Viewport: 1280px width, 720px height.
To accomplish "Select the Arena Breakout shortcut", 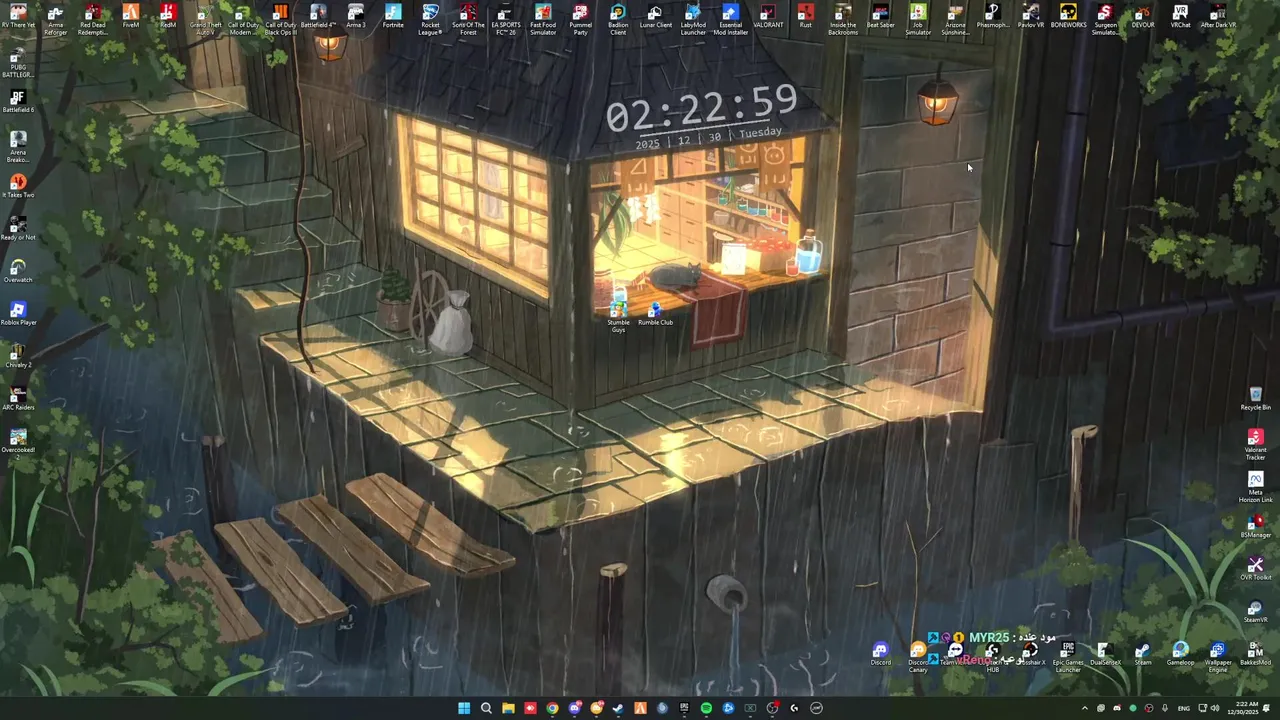I will click(x=18, y=147).
